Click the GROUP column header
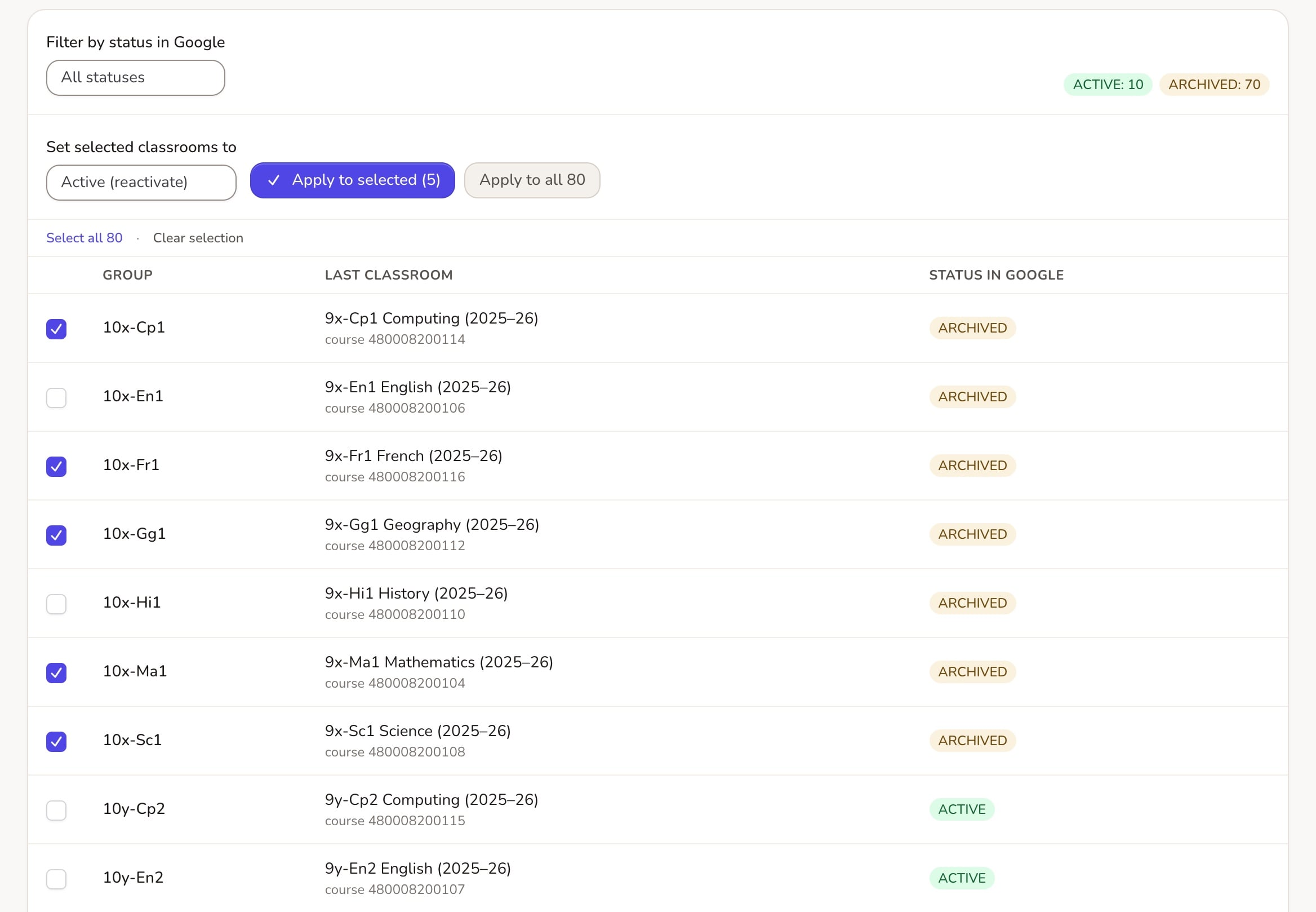This screenshot has width=1316, height=912. click(x=127, y=275)
